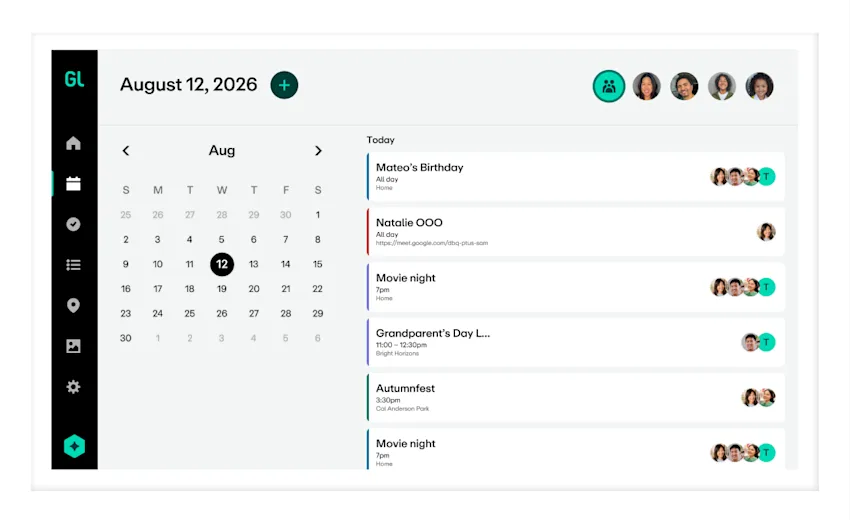Open the bulleted lists icon in the sidebar
This screenshot has width=850, height=520.
(73, 265)
